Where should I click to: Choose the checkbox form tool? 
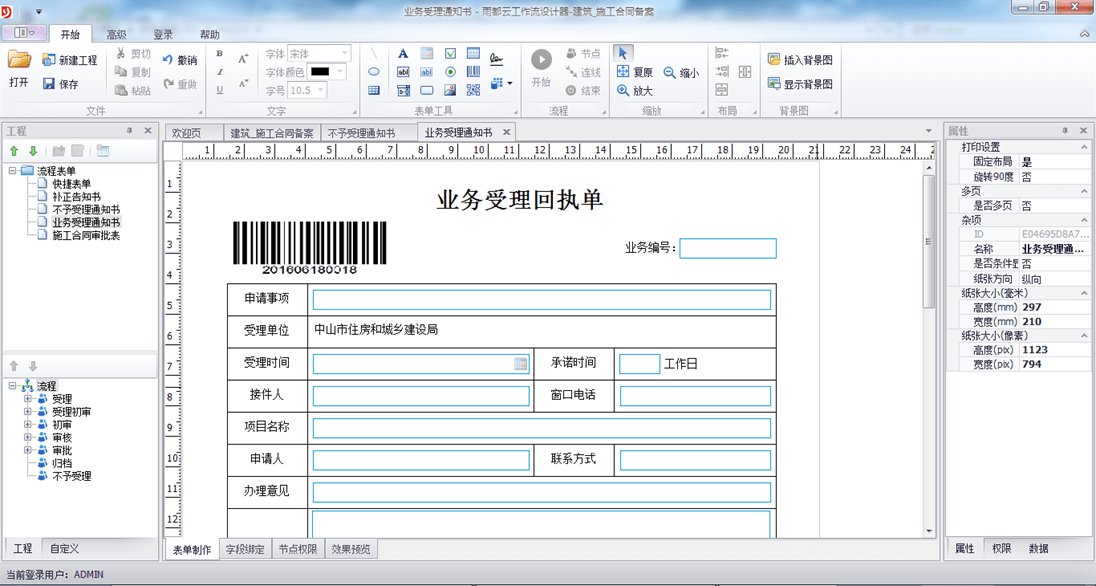450,54
